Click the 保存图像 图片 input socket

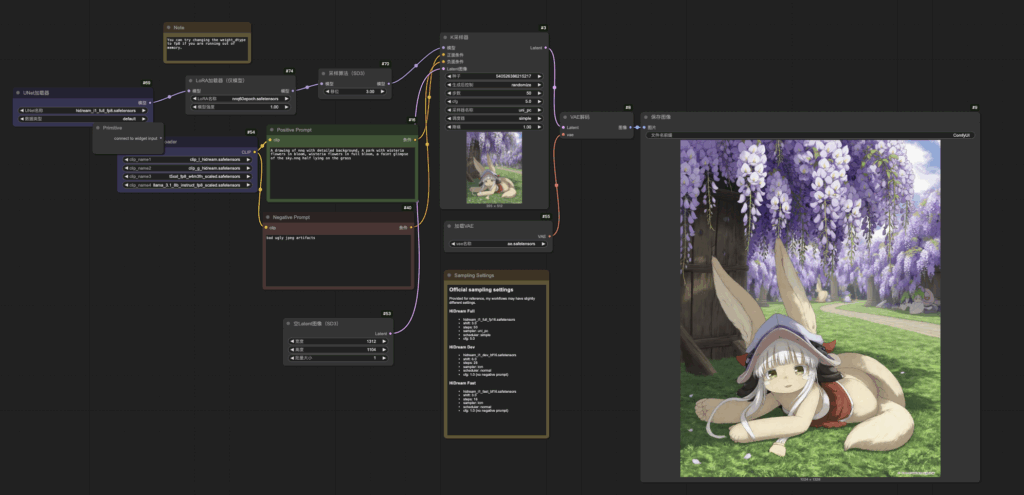(x=644, y=127)
